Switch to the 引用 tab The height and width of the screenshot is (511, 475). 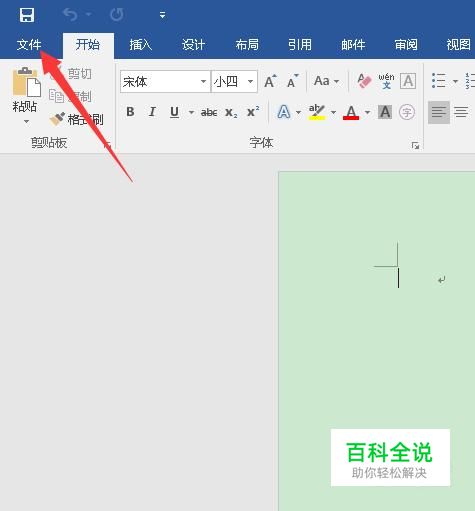(x=300, y=45)
